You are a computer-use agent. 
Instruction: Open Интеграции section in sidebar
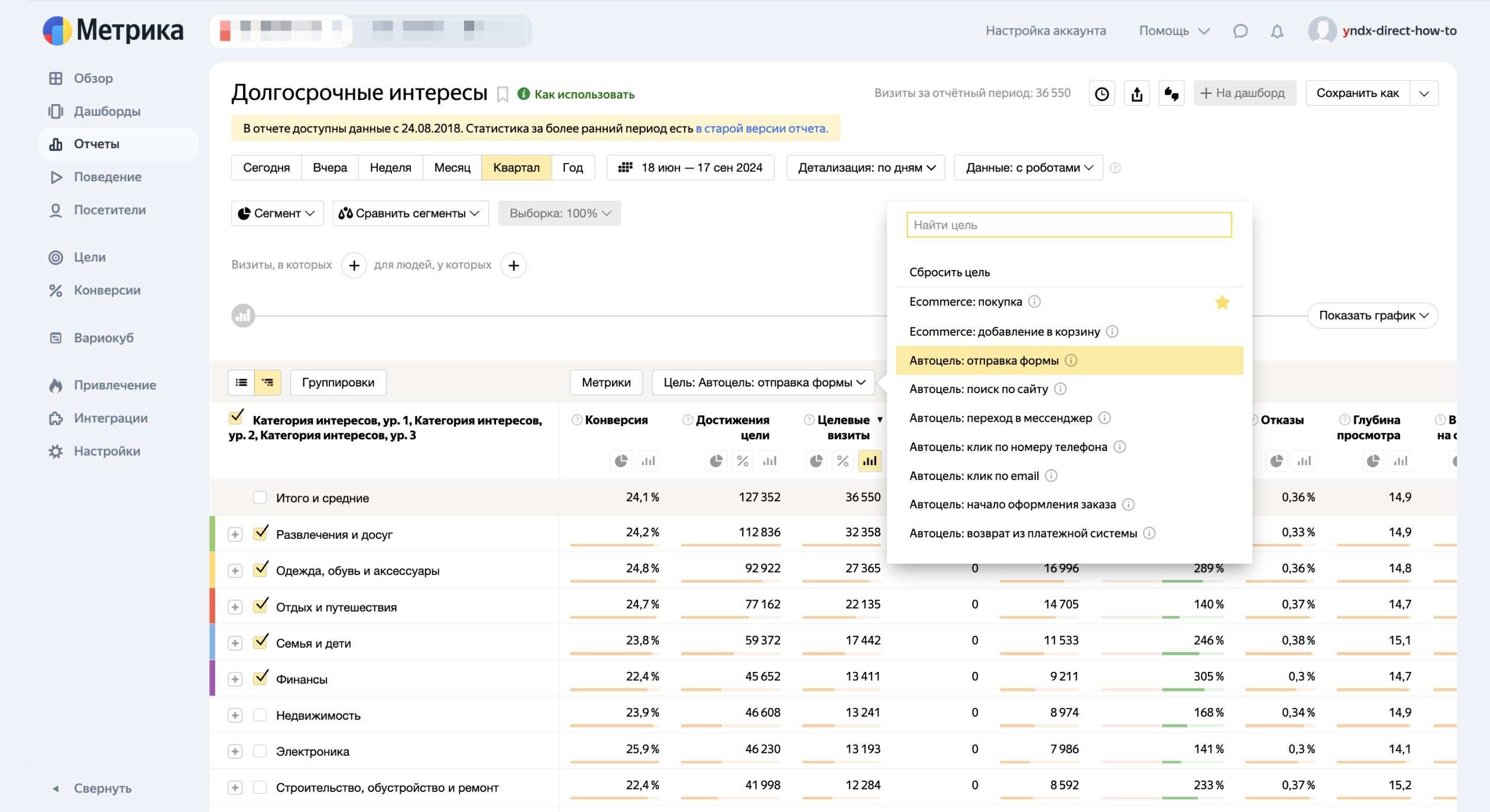tap(99, 418)
